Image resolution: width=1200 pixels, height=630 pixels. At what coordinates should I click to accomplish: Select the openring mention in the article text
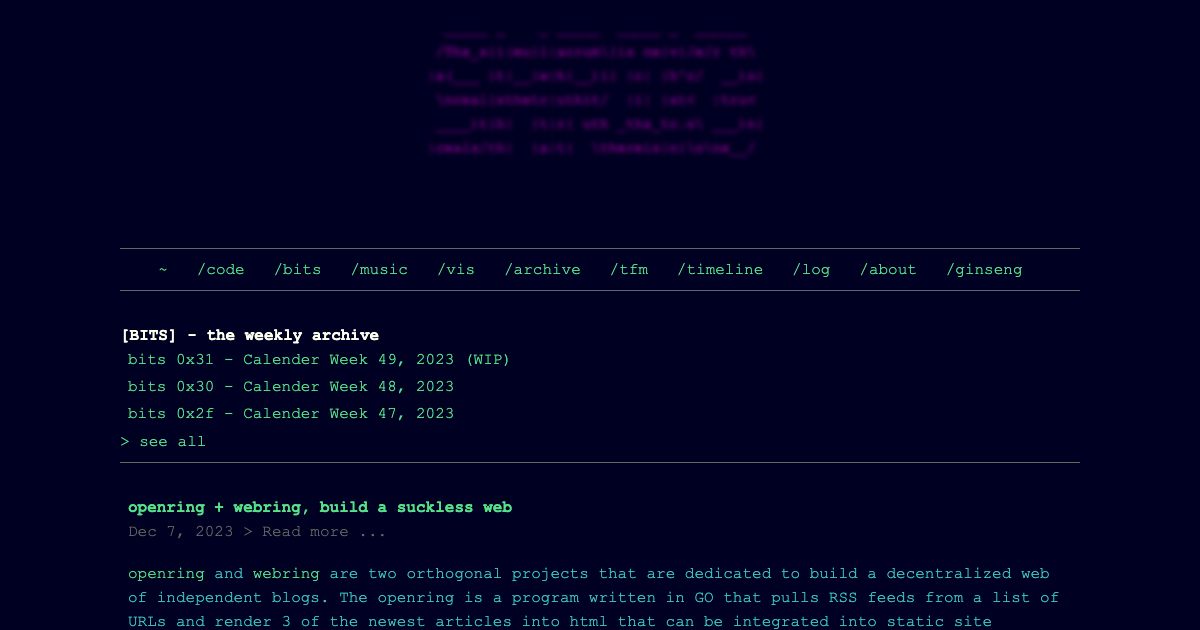point(166,573)
